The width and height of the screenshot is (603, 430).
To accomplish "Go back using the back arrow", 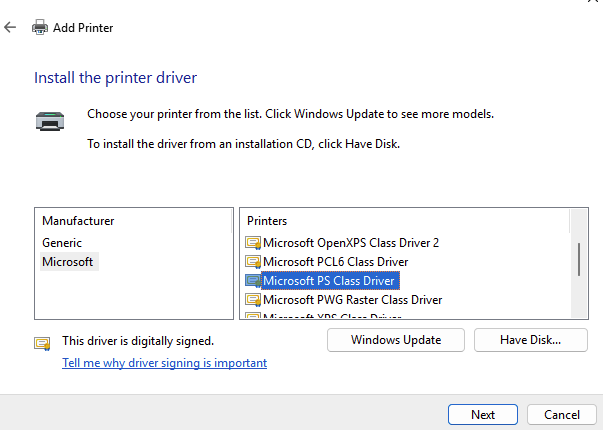I will [11, 28].
